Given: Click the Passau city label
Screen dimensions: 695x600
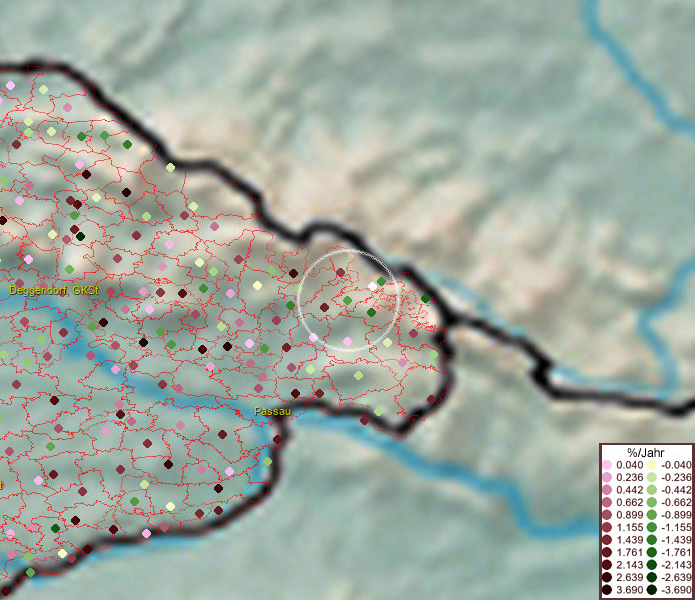Looking at the screenshot, I should [273, 411].
